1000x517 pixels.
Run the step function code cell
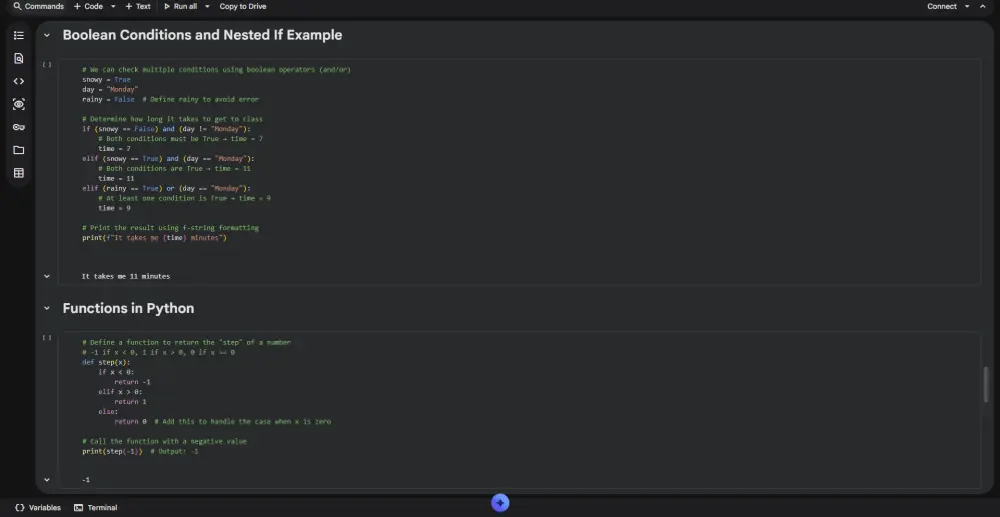[47, 337]
